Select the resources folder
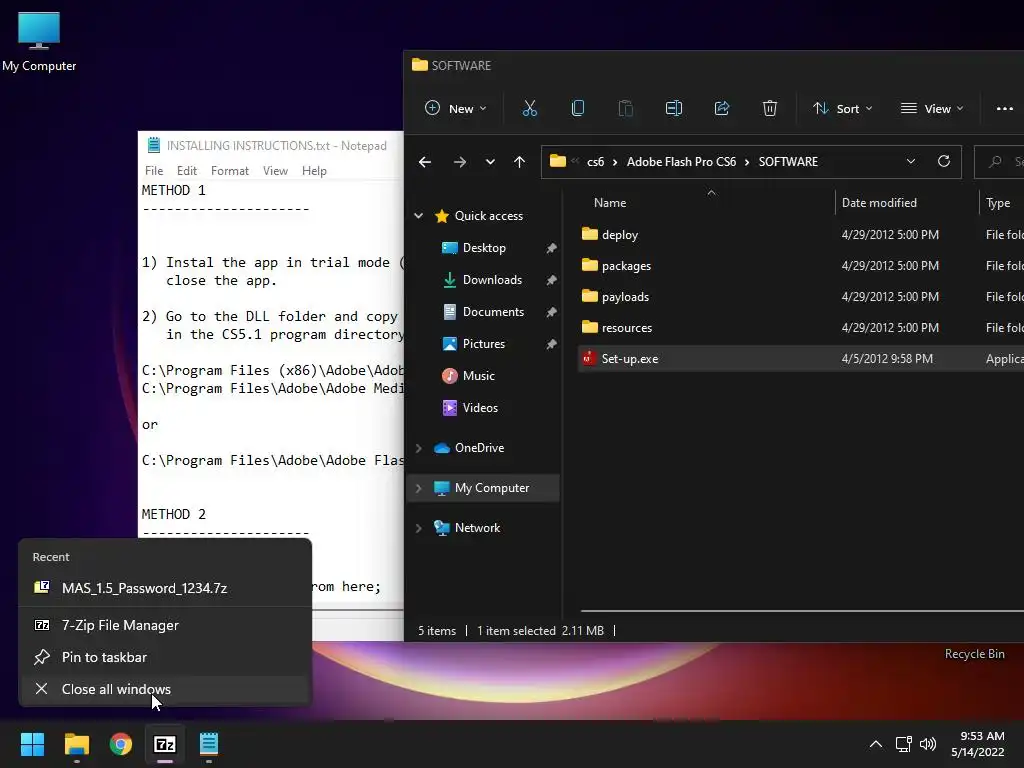 tap(626, 328)
